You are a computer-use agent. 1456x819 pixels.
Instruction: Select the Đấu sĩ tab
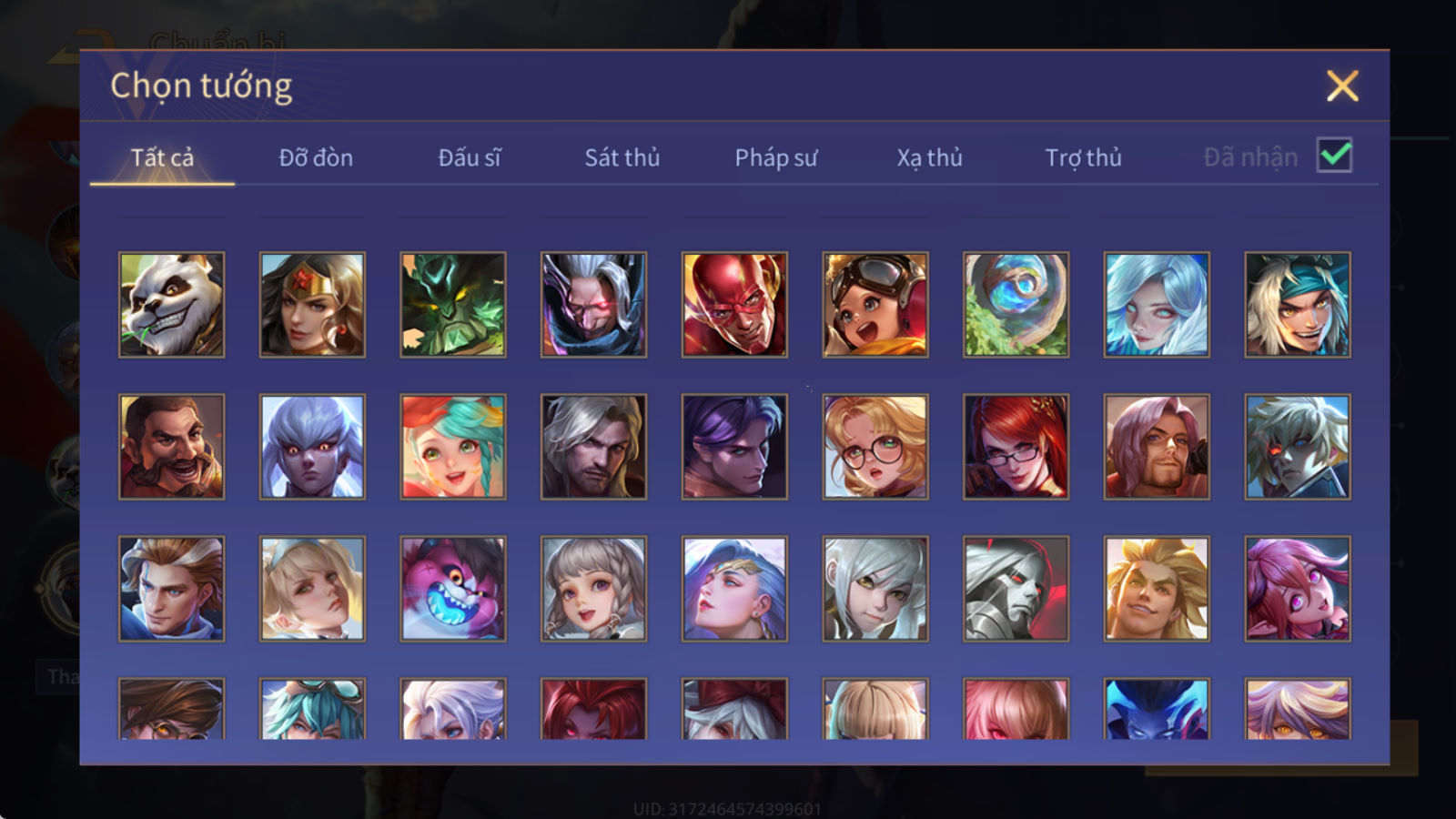click(469, 157)
